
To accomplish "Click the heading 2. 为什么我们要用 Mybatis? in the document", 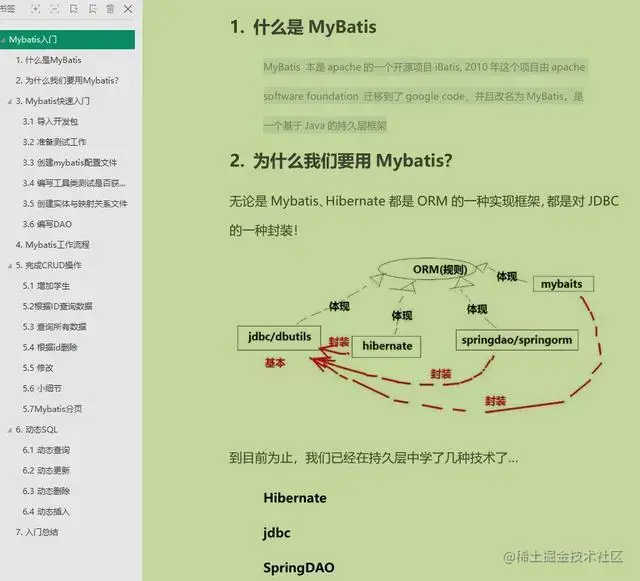I will pos(341,160).
